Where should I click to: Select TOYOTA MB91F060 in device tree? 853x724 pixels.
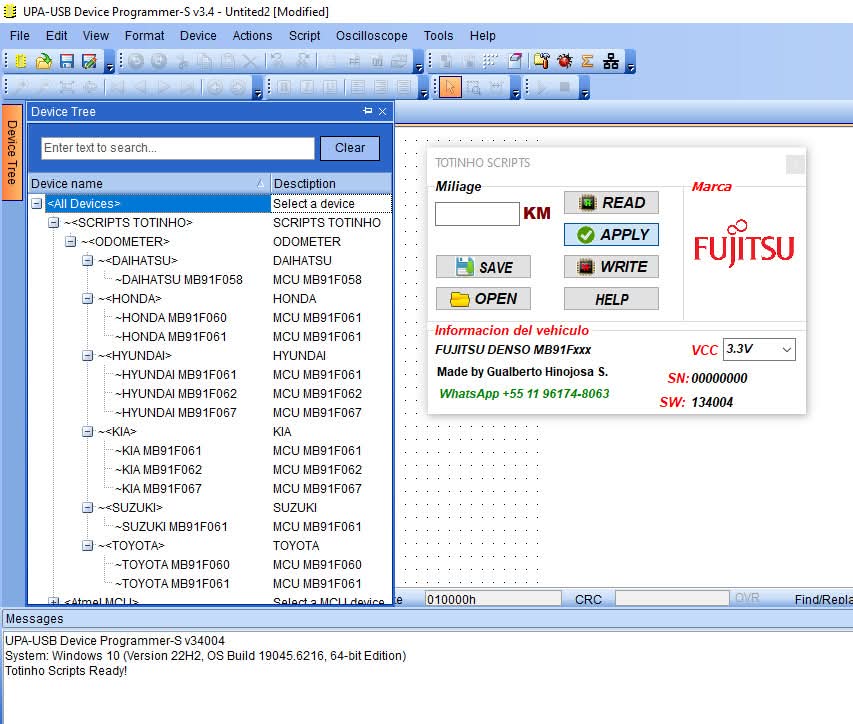pos(176,565)
